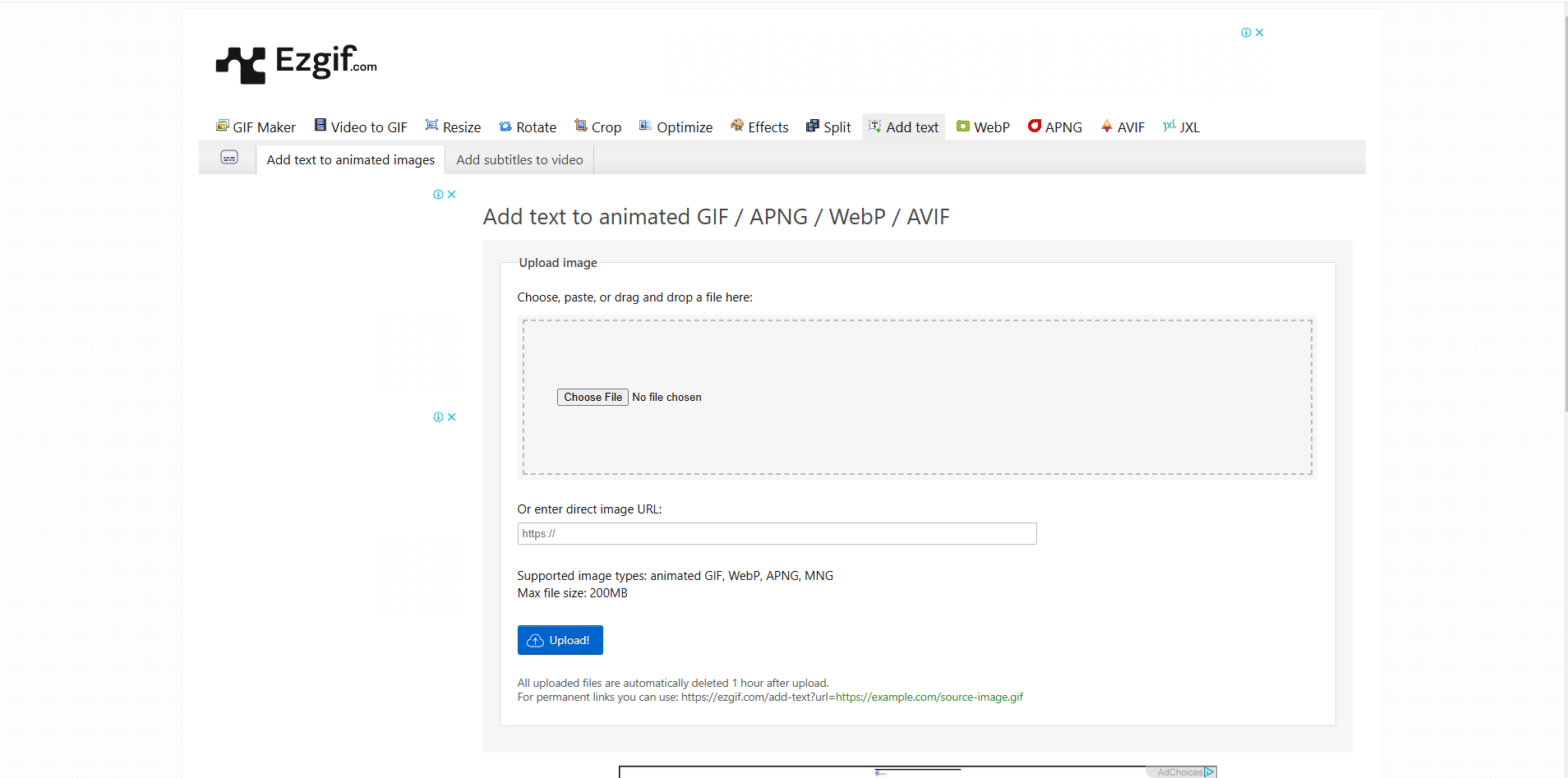
Task: Open the Crop tool
Action: [597, 127]
